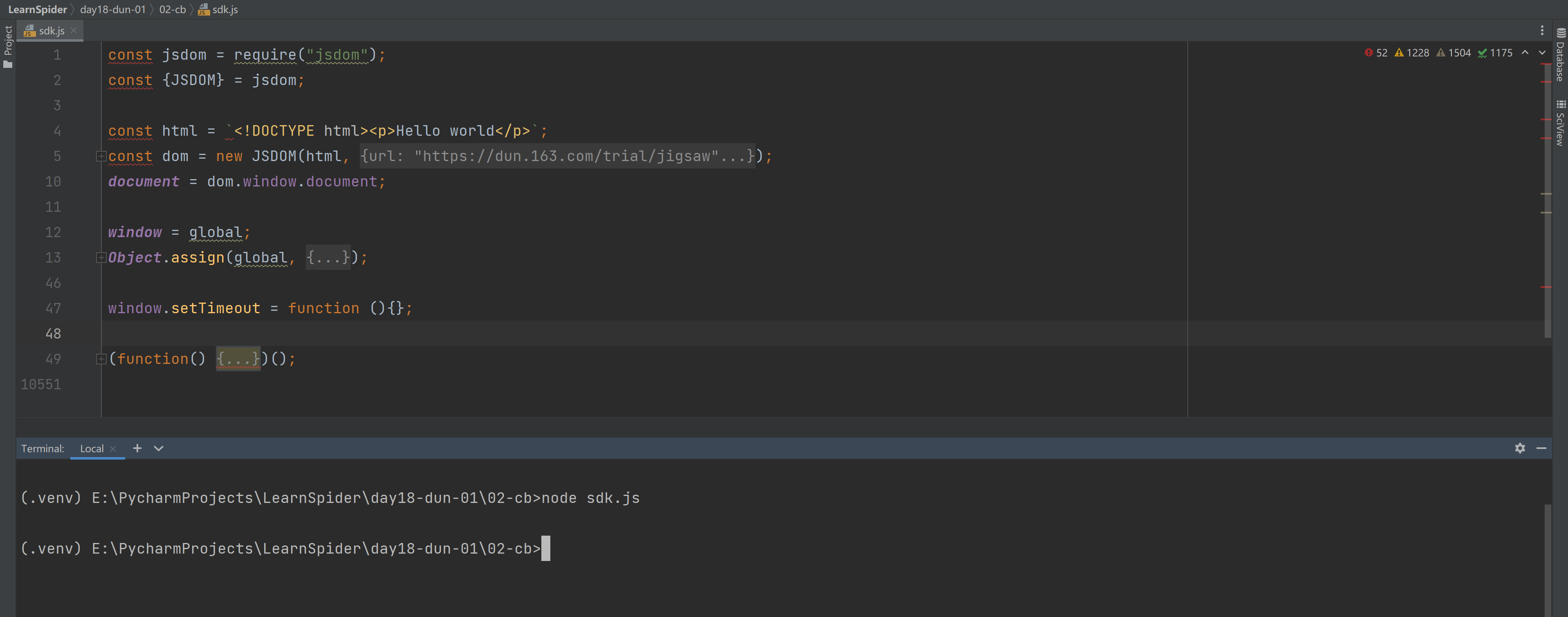Click 'require' on line 1
Screen dimensions: 1568x617
tap(265, 55)
